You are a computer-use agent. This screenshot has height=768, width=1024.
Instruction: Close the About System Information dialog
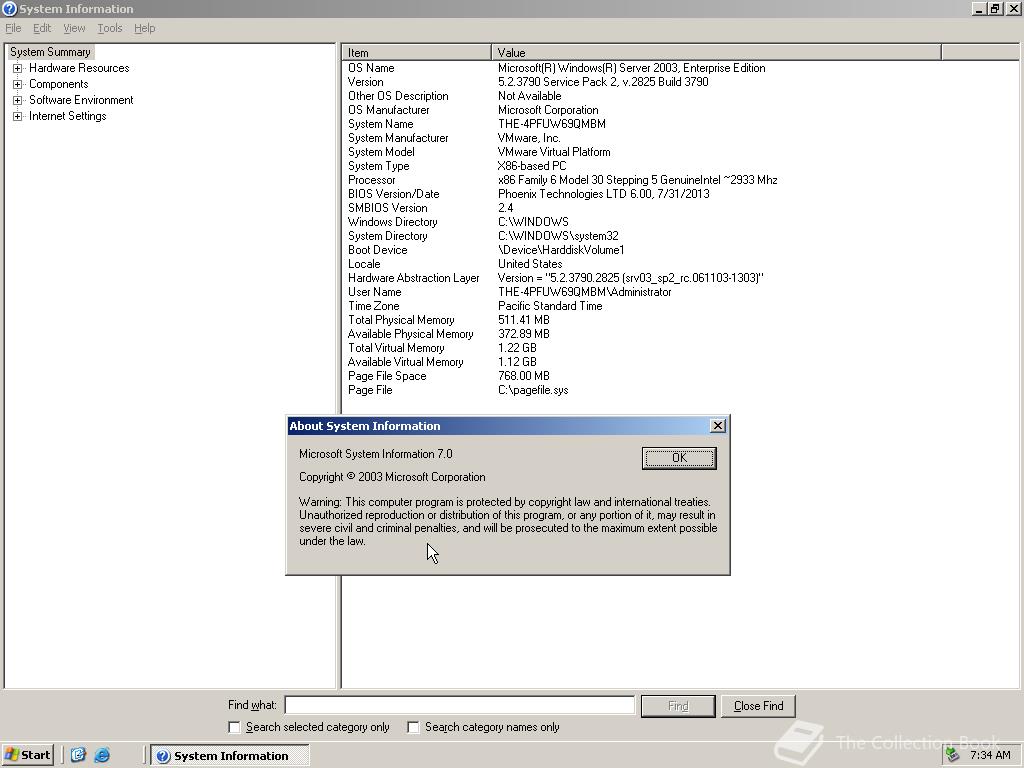[718, 426]
